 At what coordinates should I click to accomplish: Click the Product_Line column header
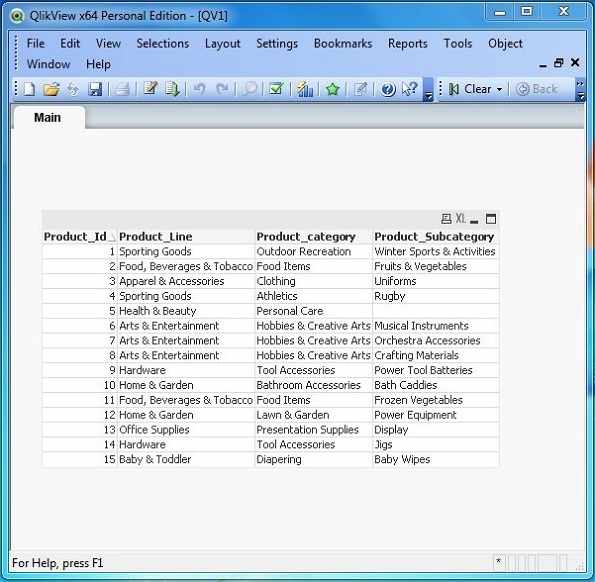[x=186, y=237]
